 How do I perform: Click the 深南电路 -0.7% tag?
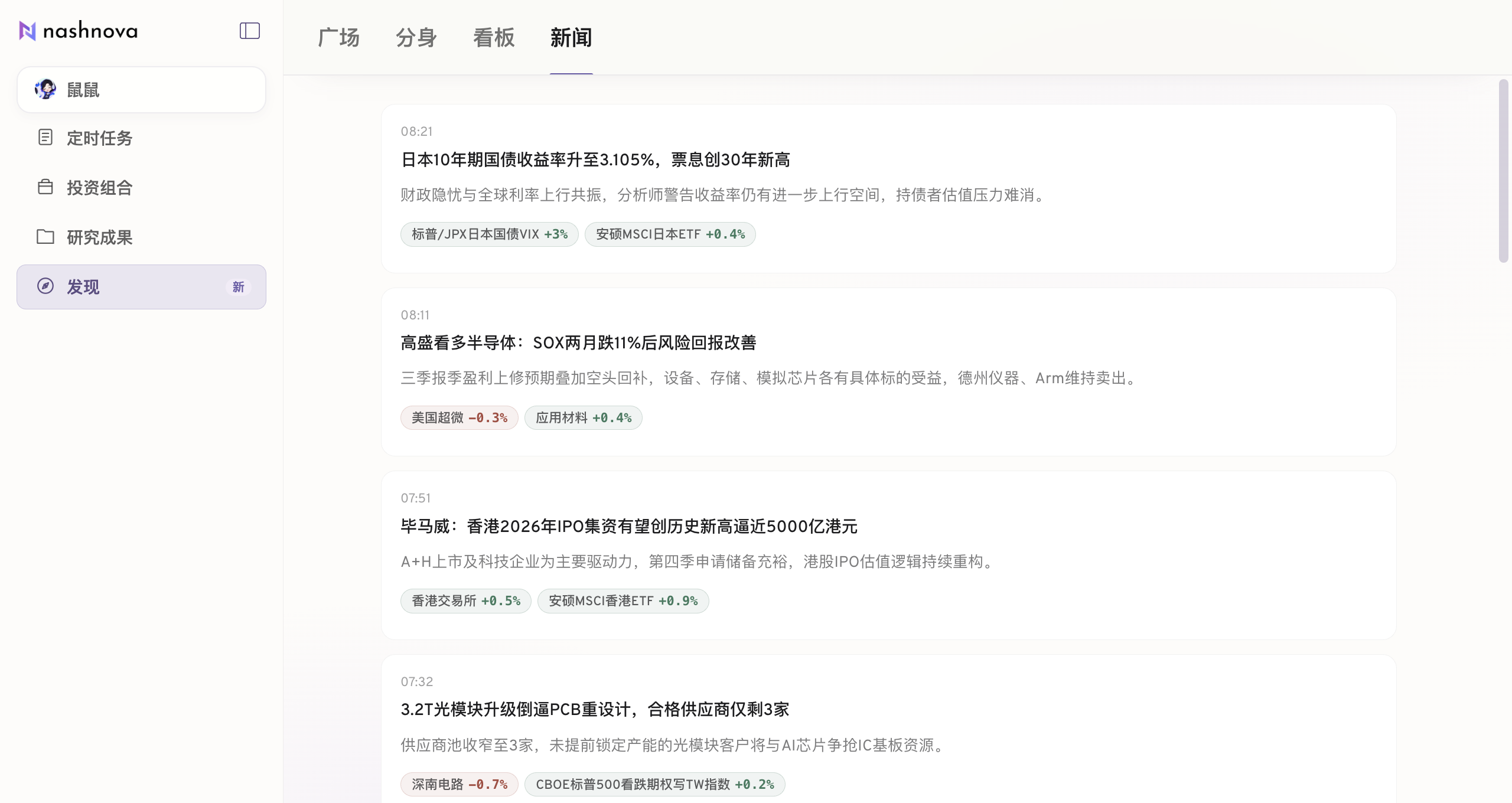460,784
